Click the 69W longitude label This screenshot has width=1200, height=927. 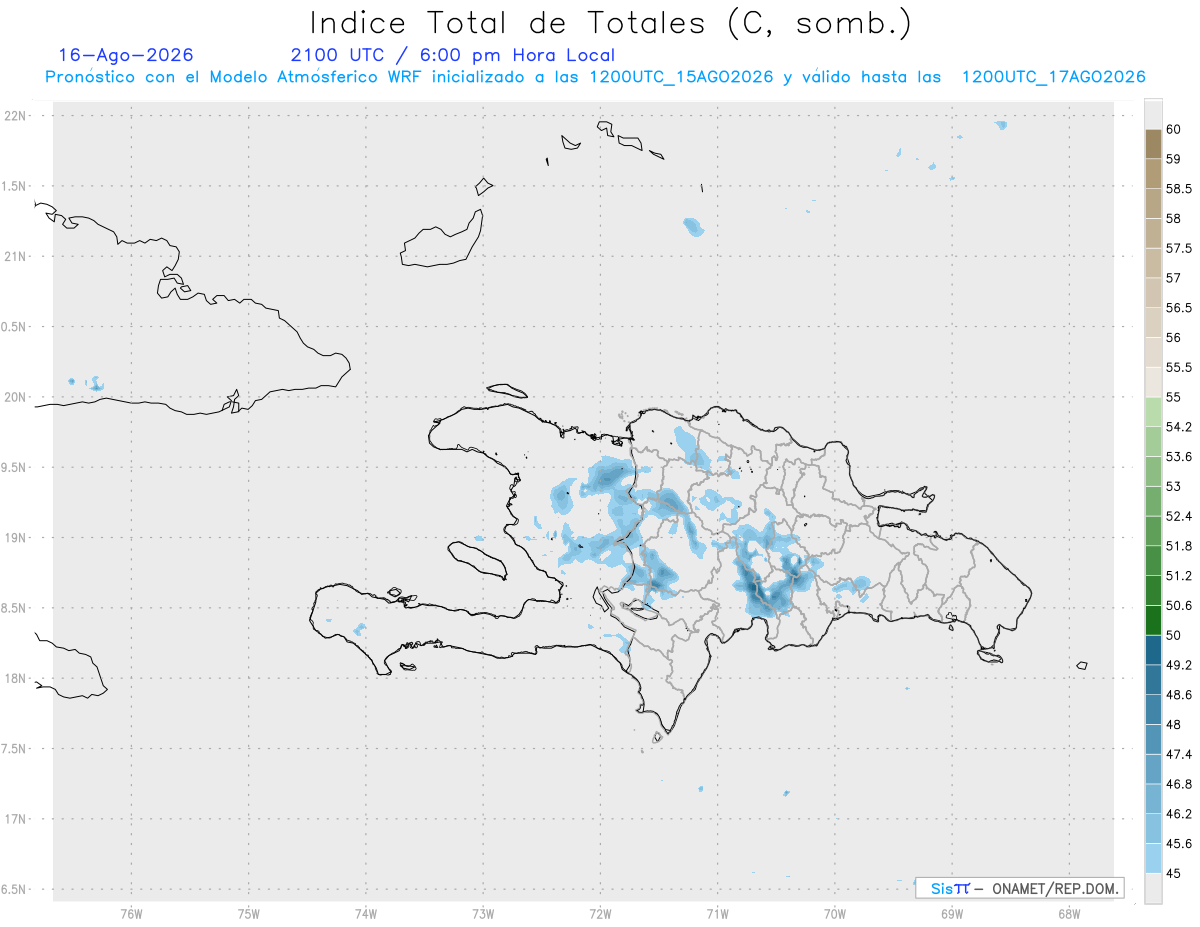(952, 914)
